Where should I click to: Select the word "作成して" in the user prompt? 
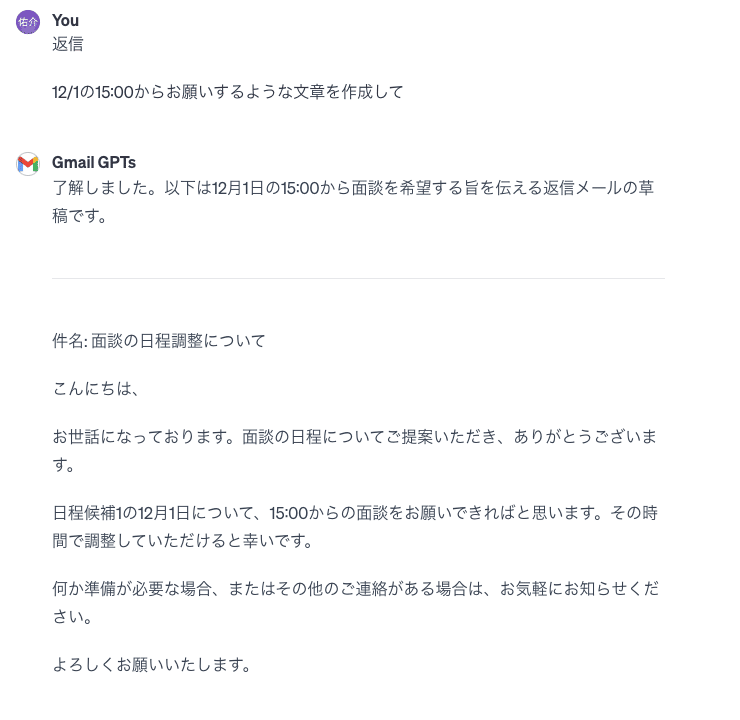point(371,92)
